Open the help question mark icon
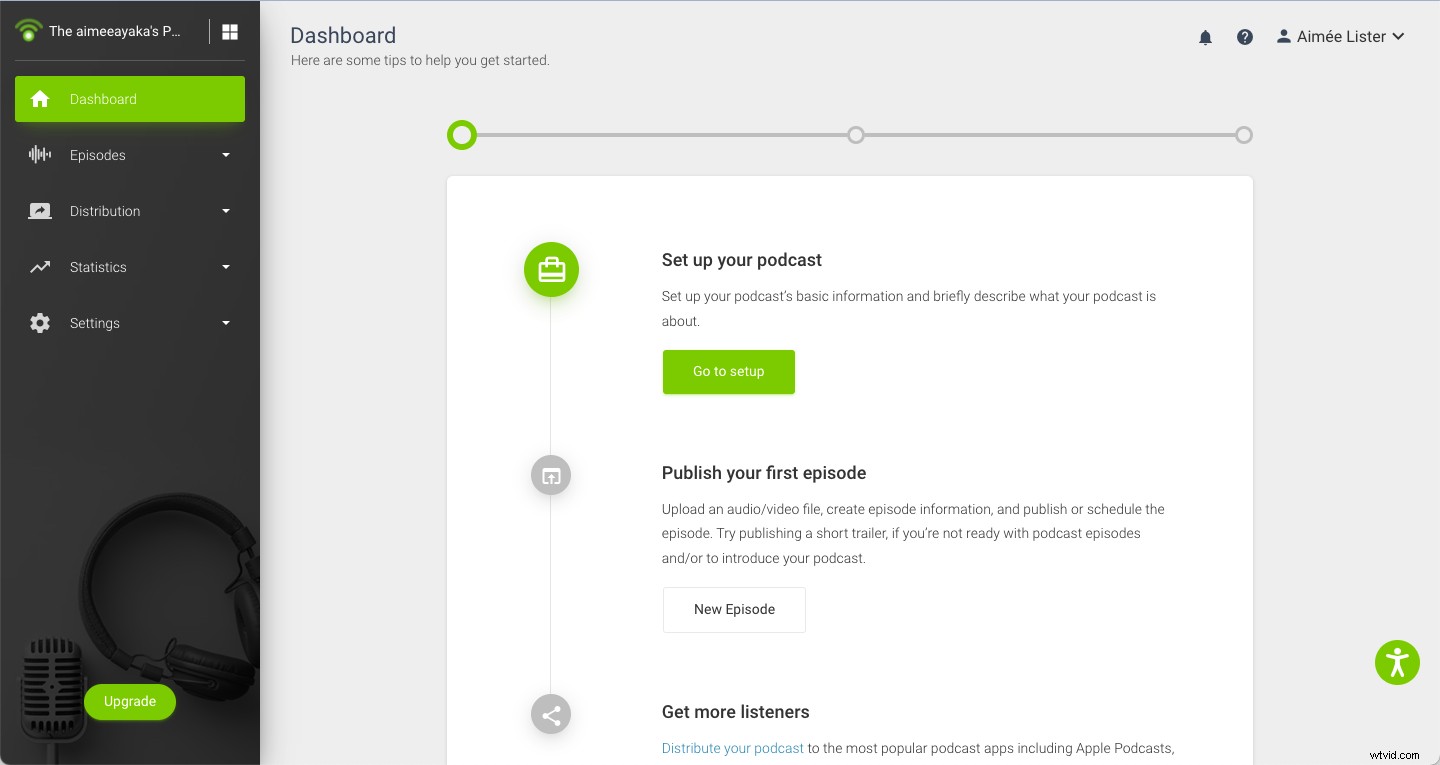 click(1245, 37)
